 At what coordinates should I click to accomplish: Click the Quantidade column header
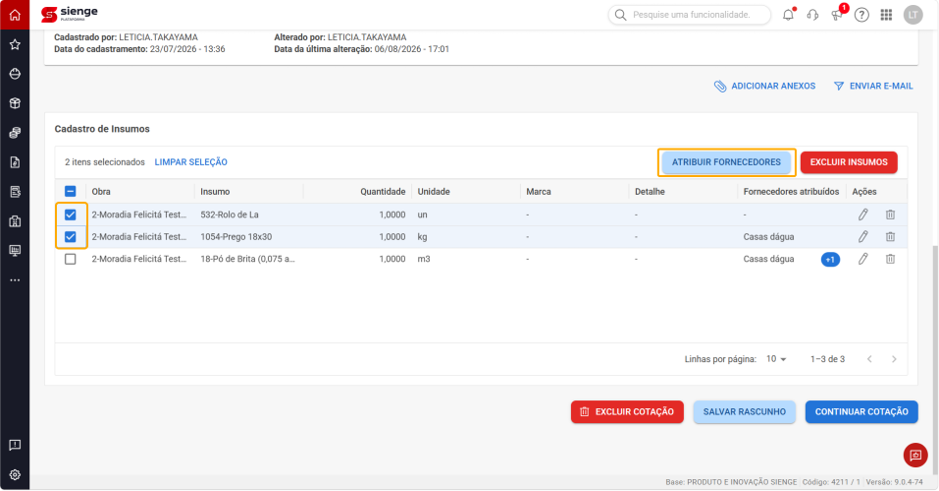pyautogui.click(x=383, y=192)
